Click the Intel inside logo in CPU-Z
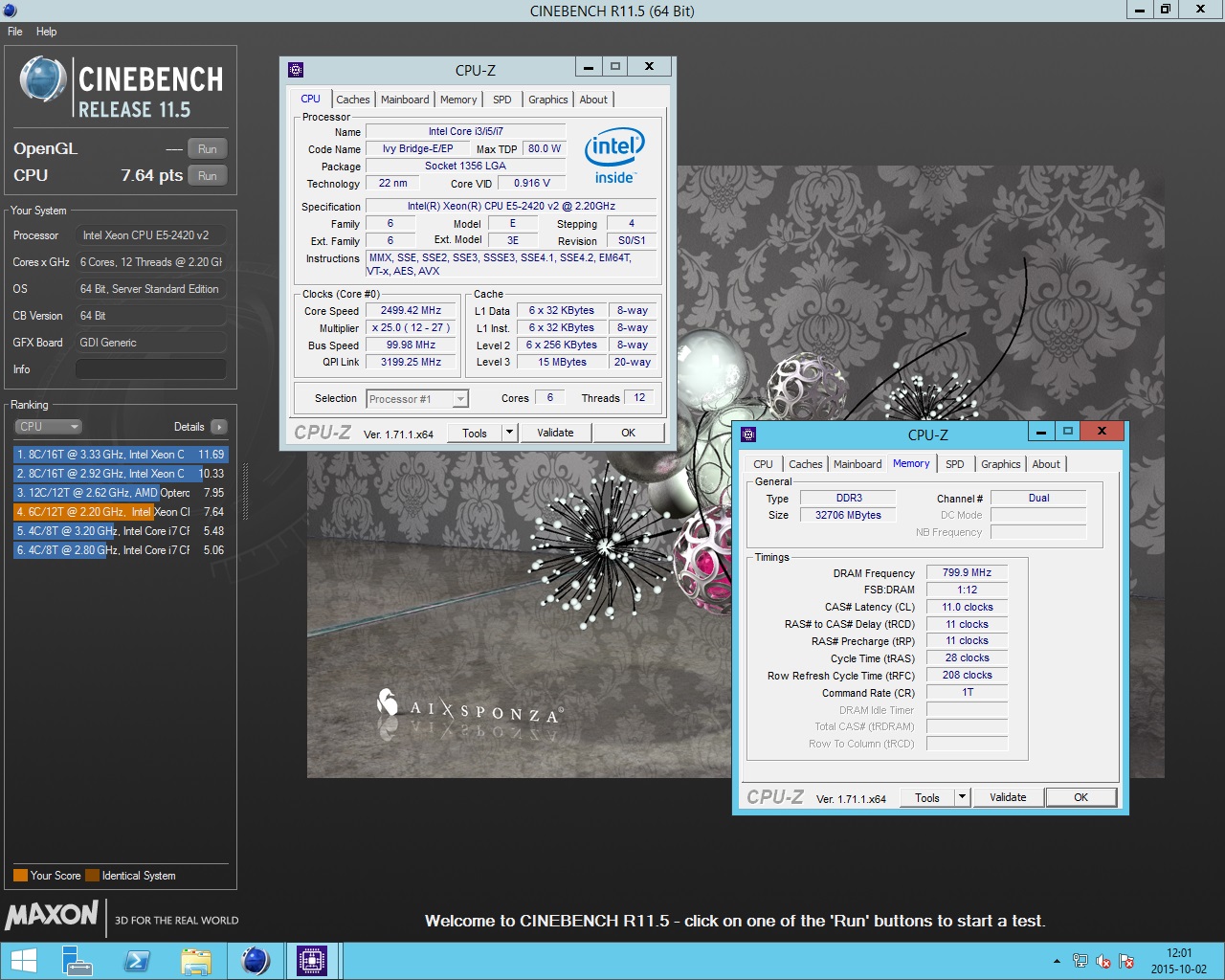 click(x=614, y=156)
